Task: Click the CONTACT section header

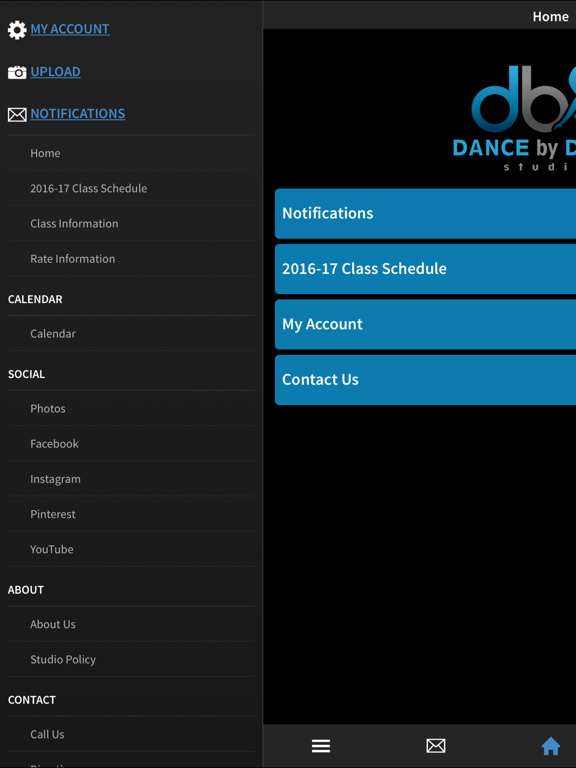Action: [32, 700]
